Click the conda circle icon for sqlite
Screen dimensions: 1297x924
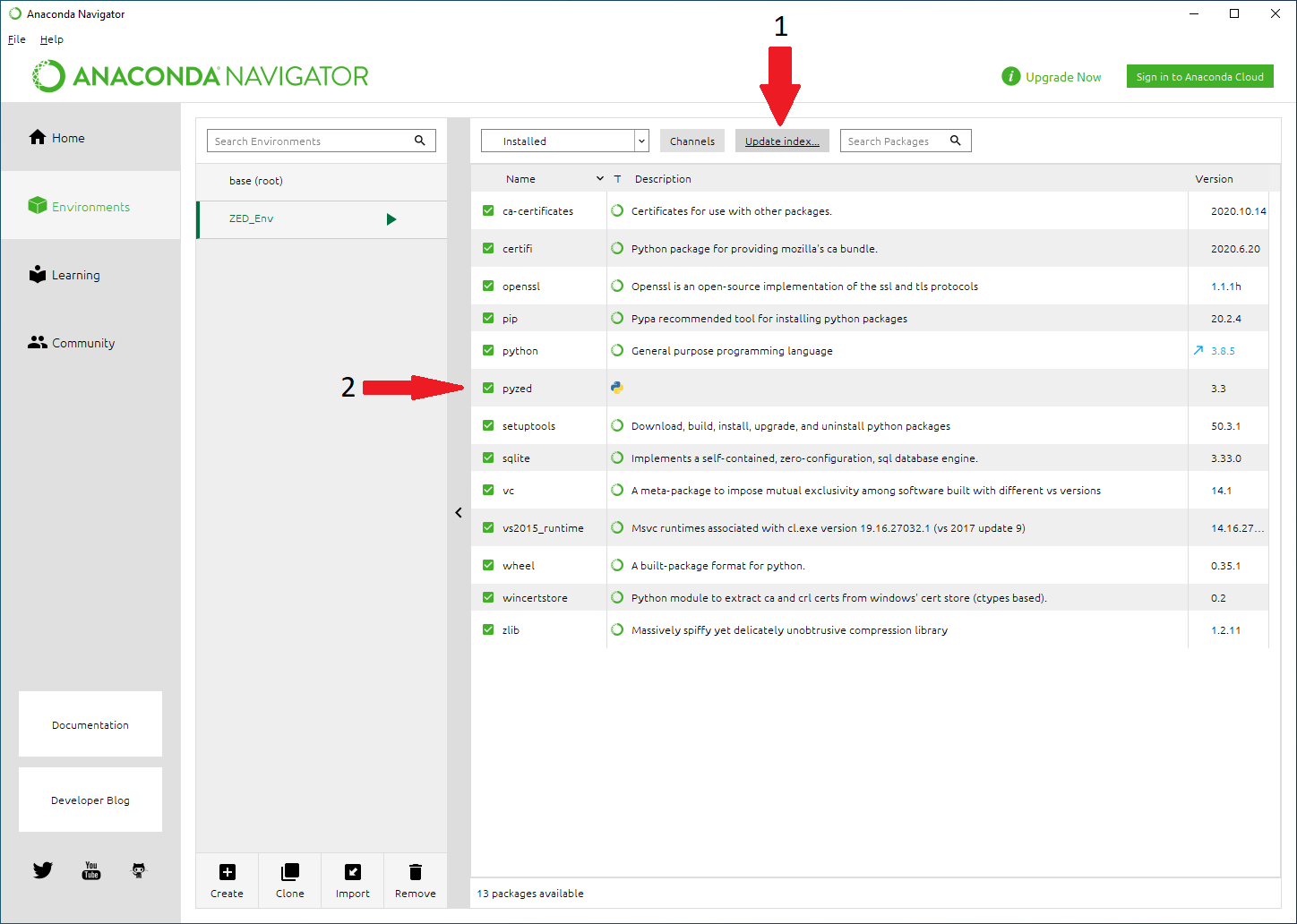617,458
